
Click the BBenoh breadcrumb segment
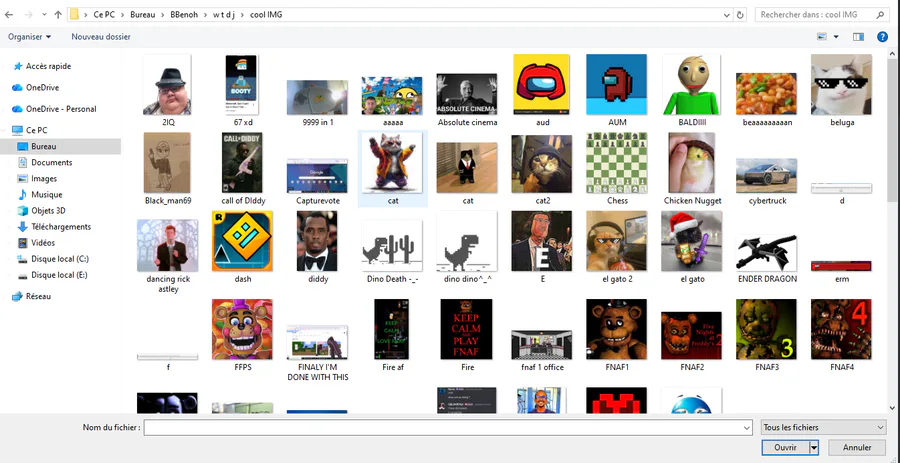pos(183,15)
